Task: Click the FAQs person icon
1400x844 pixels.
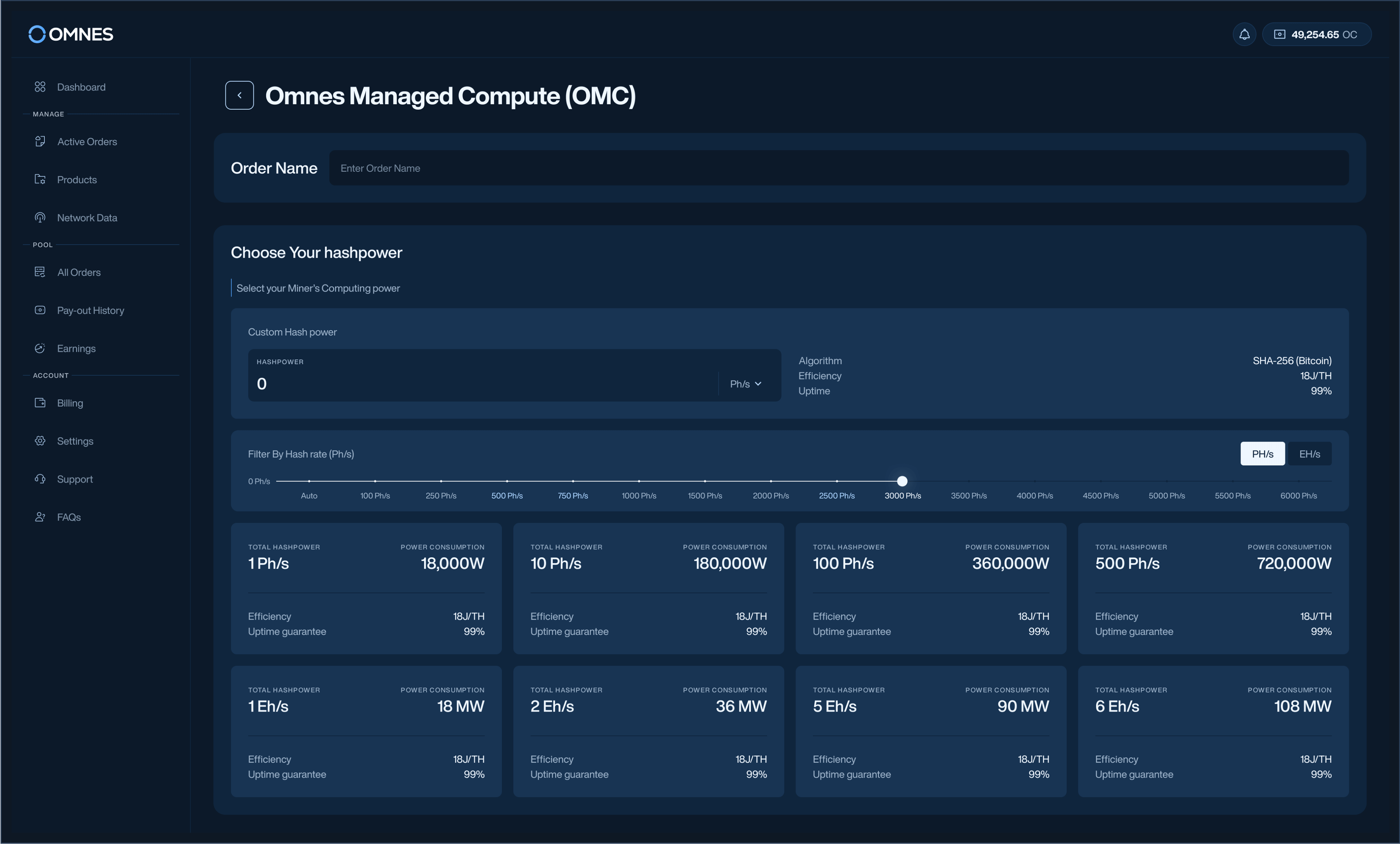Action: [40, 517]
